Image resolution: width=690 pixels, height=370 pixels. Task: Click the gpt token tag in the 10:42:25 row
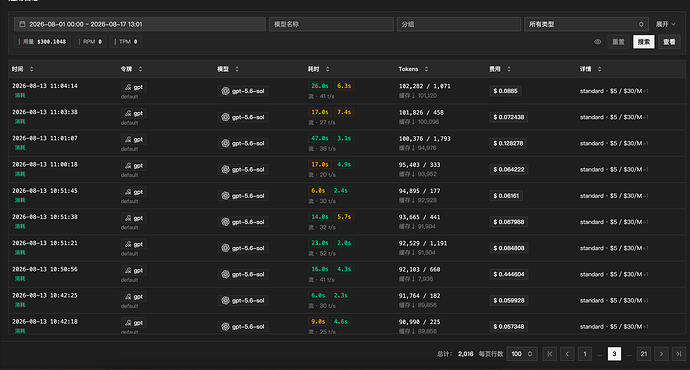[133, 297]
